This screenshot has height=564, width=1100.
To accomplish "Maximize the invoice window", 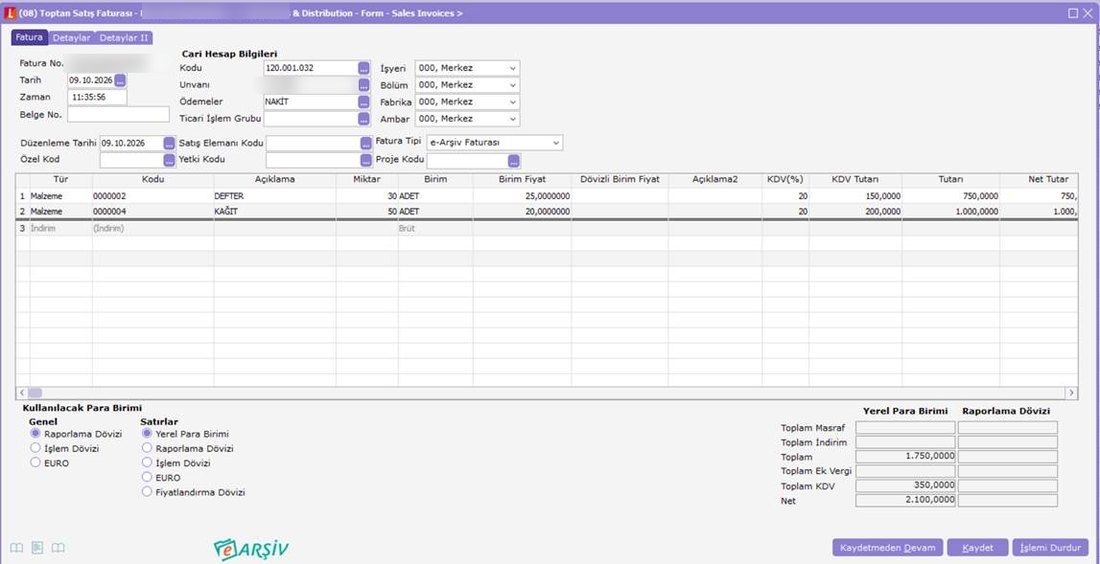I will (x=1073, y=13).
